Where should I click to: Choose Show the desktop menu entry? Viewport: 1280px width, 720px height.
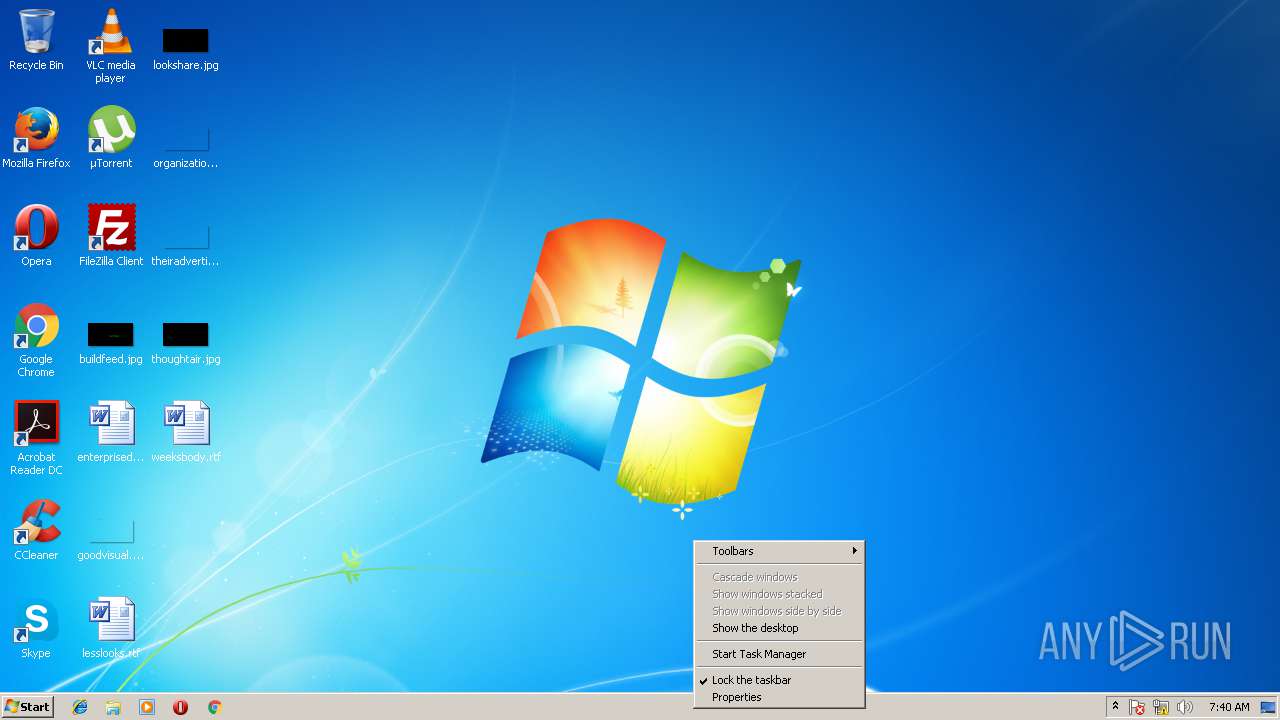click(x=779, y=628)
